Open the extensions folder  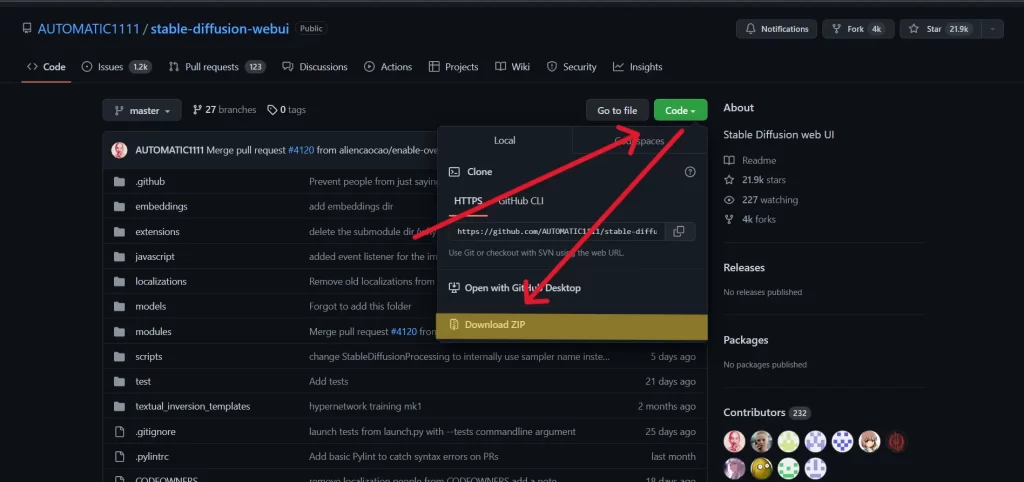click(157, 232)
